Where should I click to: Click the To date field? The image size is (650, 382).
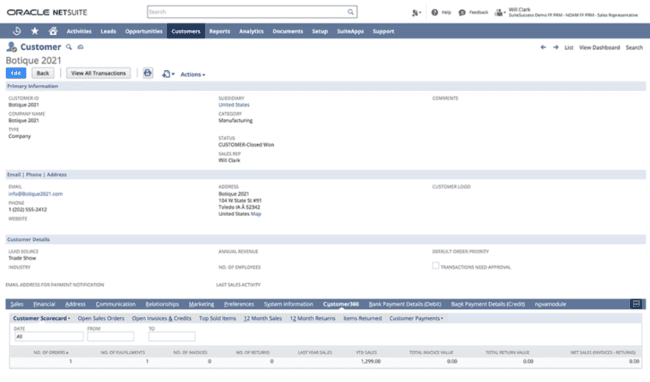(x=172, y=336)
